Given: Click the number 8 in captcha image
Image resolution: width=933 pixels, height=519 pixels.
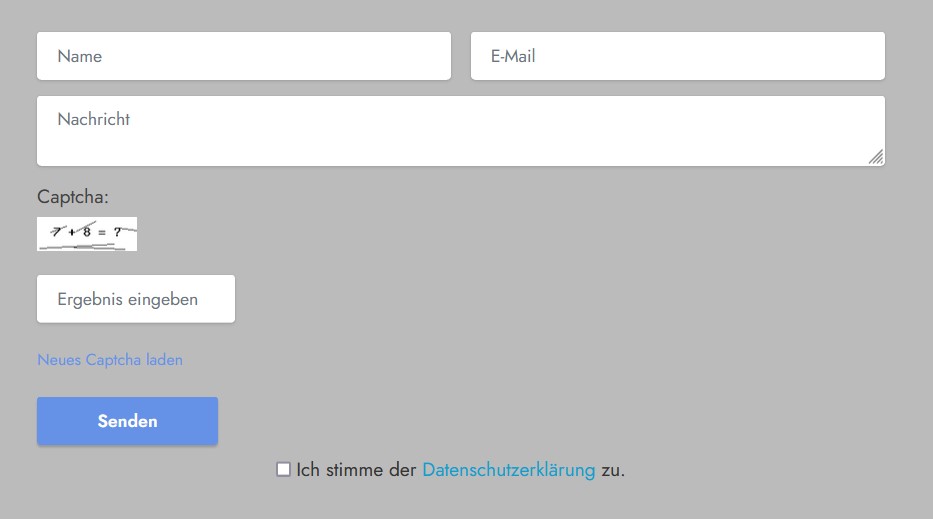Looking at the screenshot, I should [87, 232].
